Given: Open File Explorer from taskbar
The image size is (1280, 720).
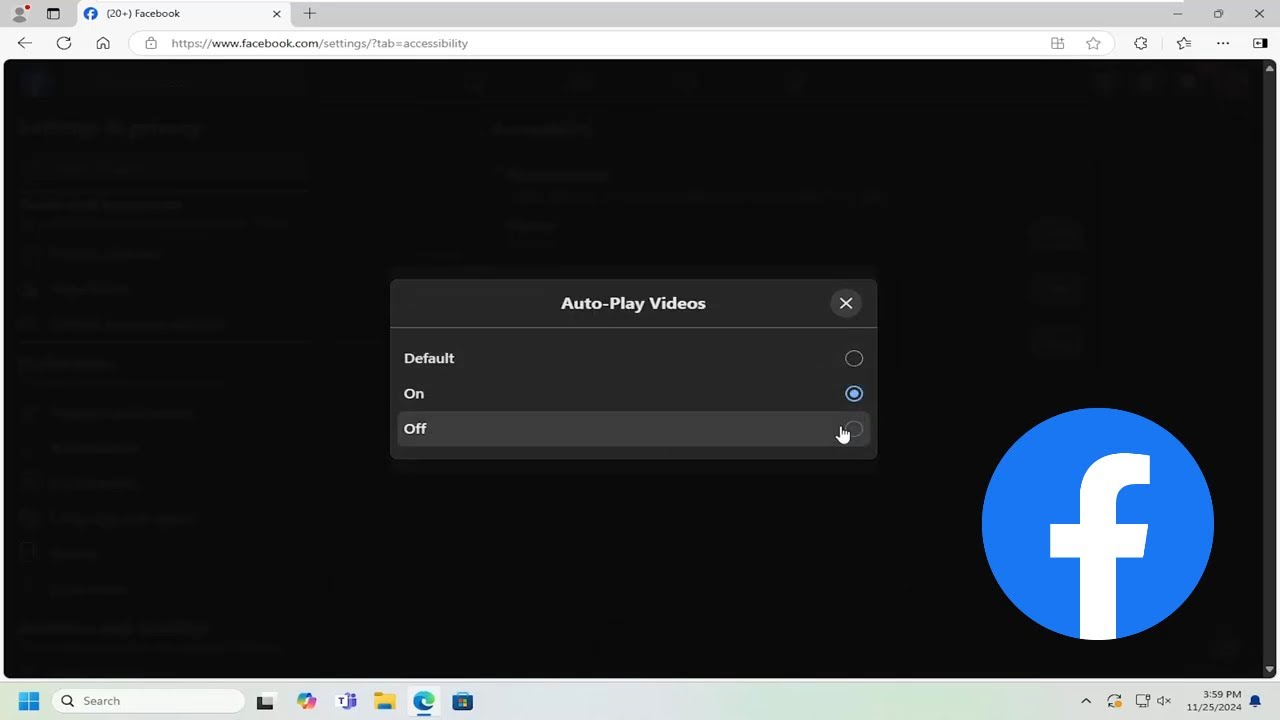Looking at the screenshot, I should pos(385,701).
